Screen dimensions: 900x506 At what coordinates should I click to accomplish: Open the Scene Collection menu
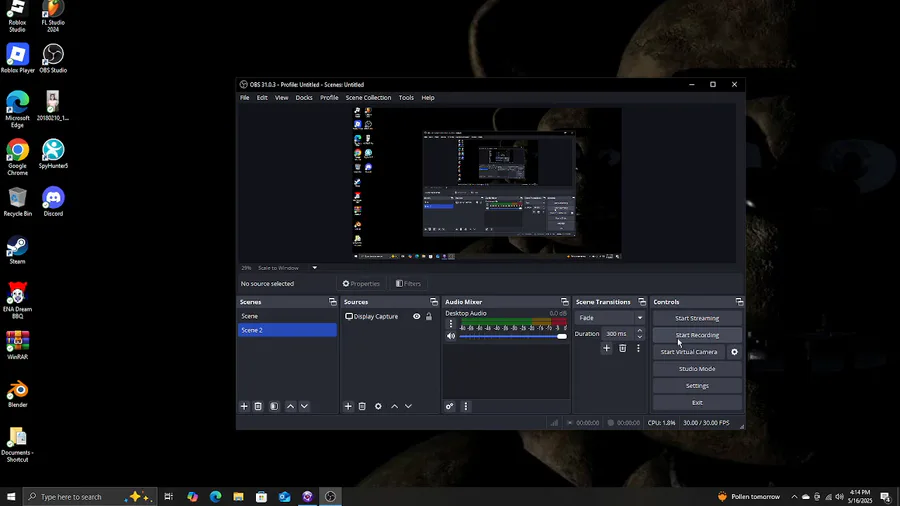coord(368,98)
